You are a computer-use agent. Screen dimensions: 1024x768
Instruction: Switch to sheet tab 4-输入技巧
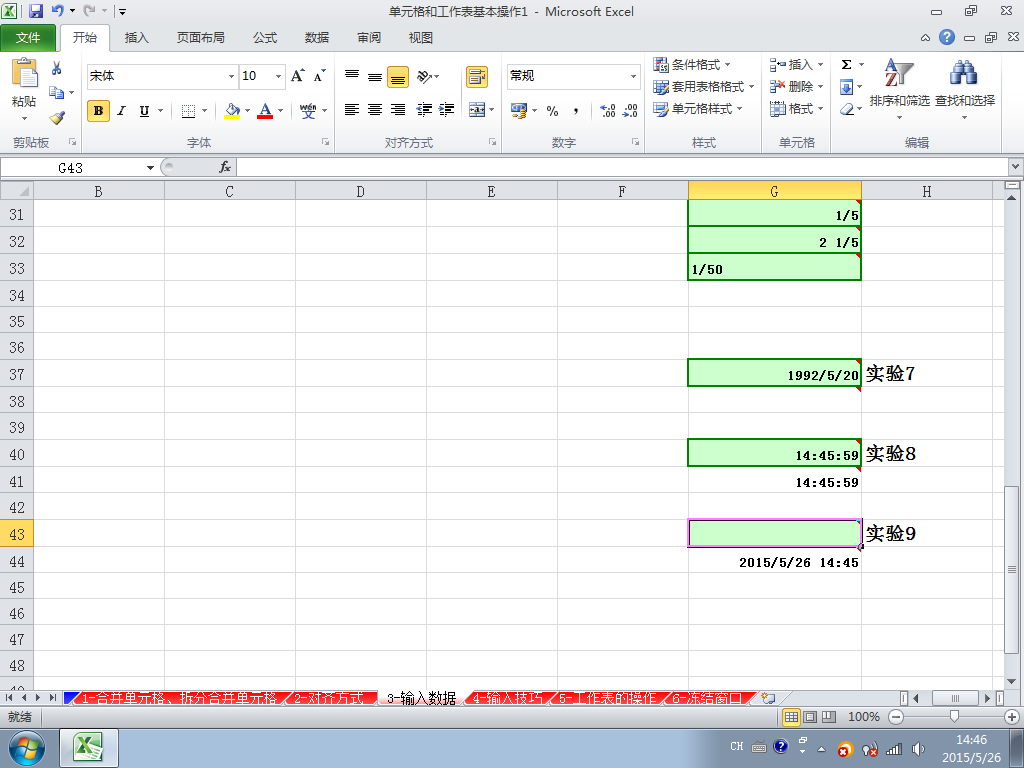pos(507,698)
